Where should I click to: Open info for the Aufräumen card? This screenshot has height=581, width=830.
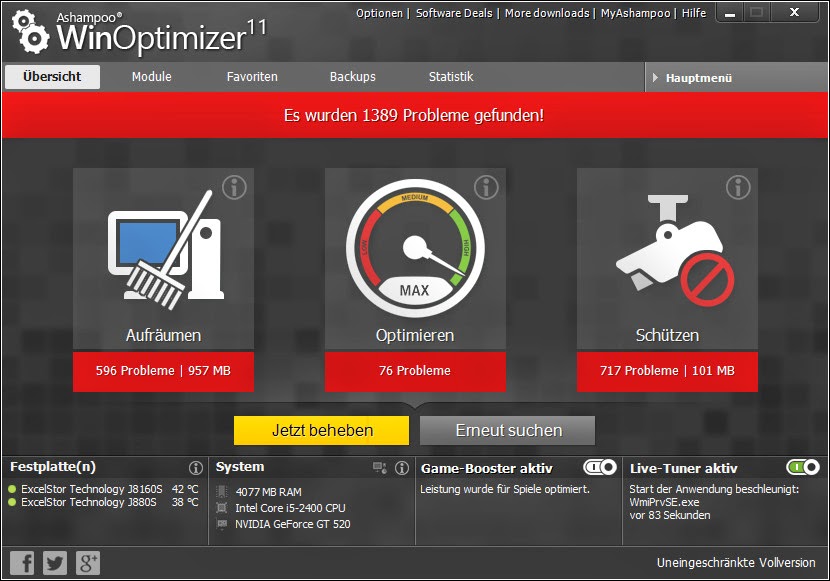click(234, 187)
